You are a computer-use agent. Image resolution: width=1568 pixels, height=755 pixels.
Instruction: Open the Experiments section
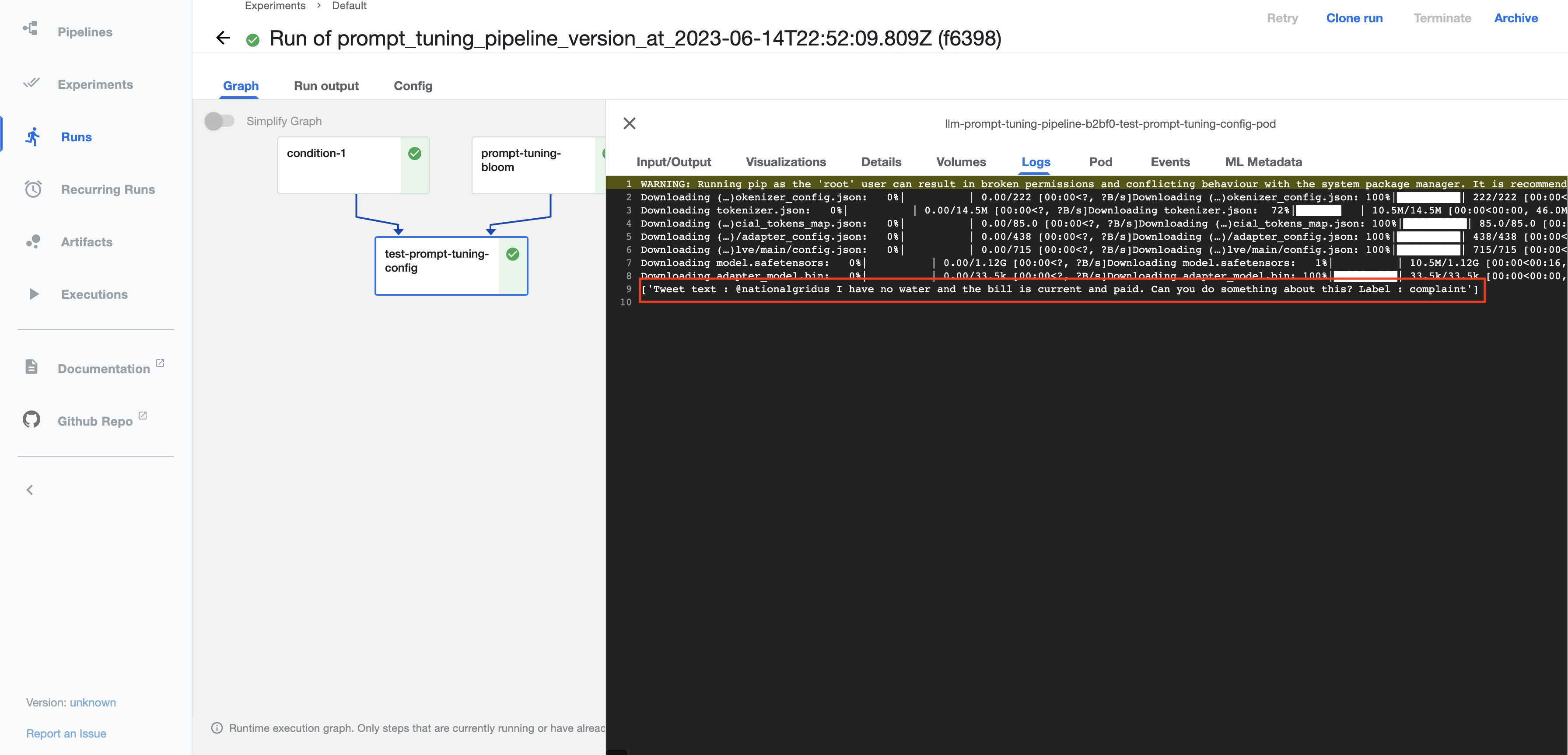(95, 84)
